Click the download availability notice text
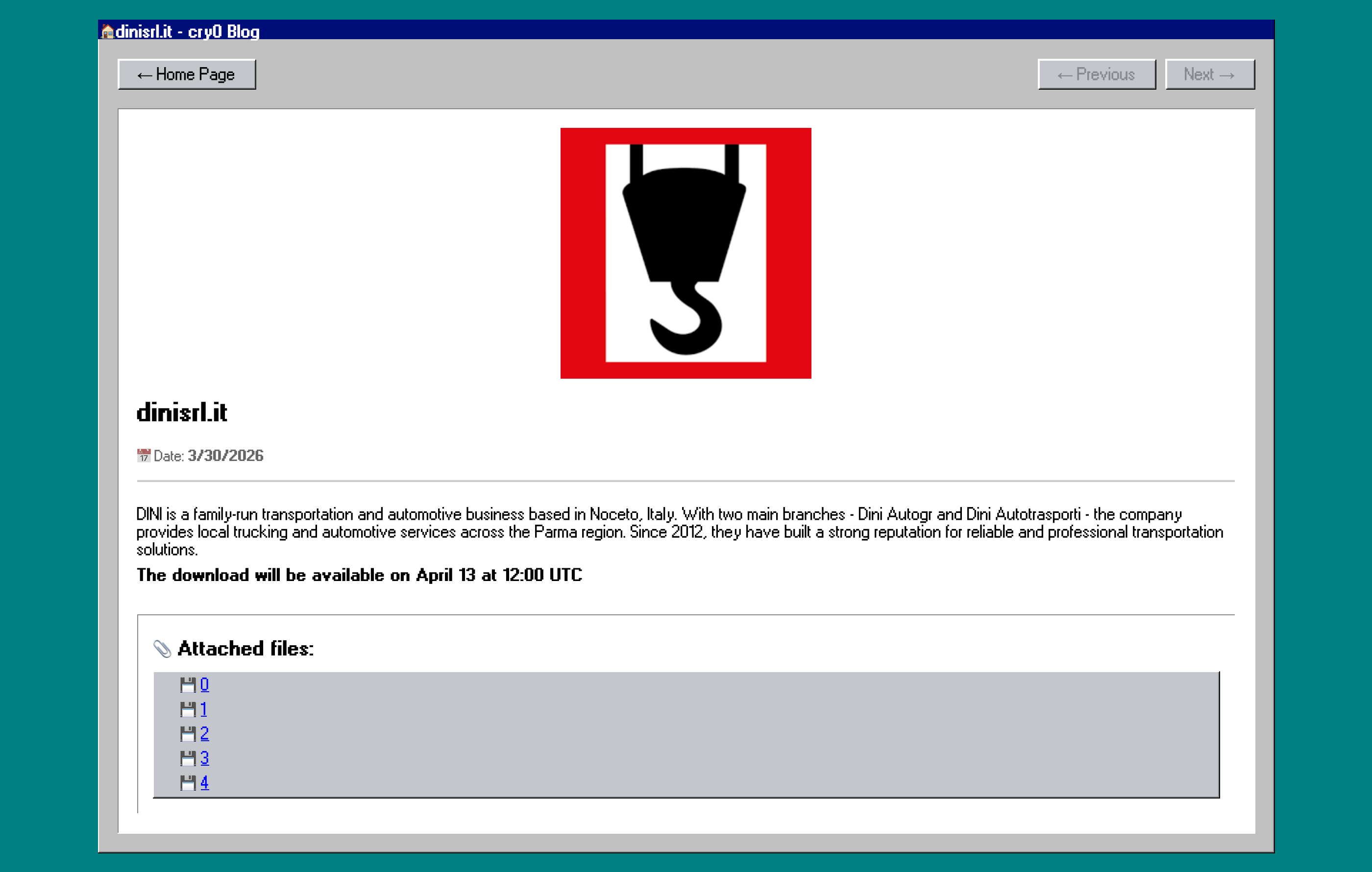Viewport: 1372px width, 872px height. click(x=359, y=575)
